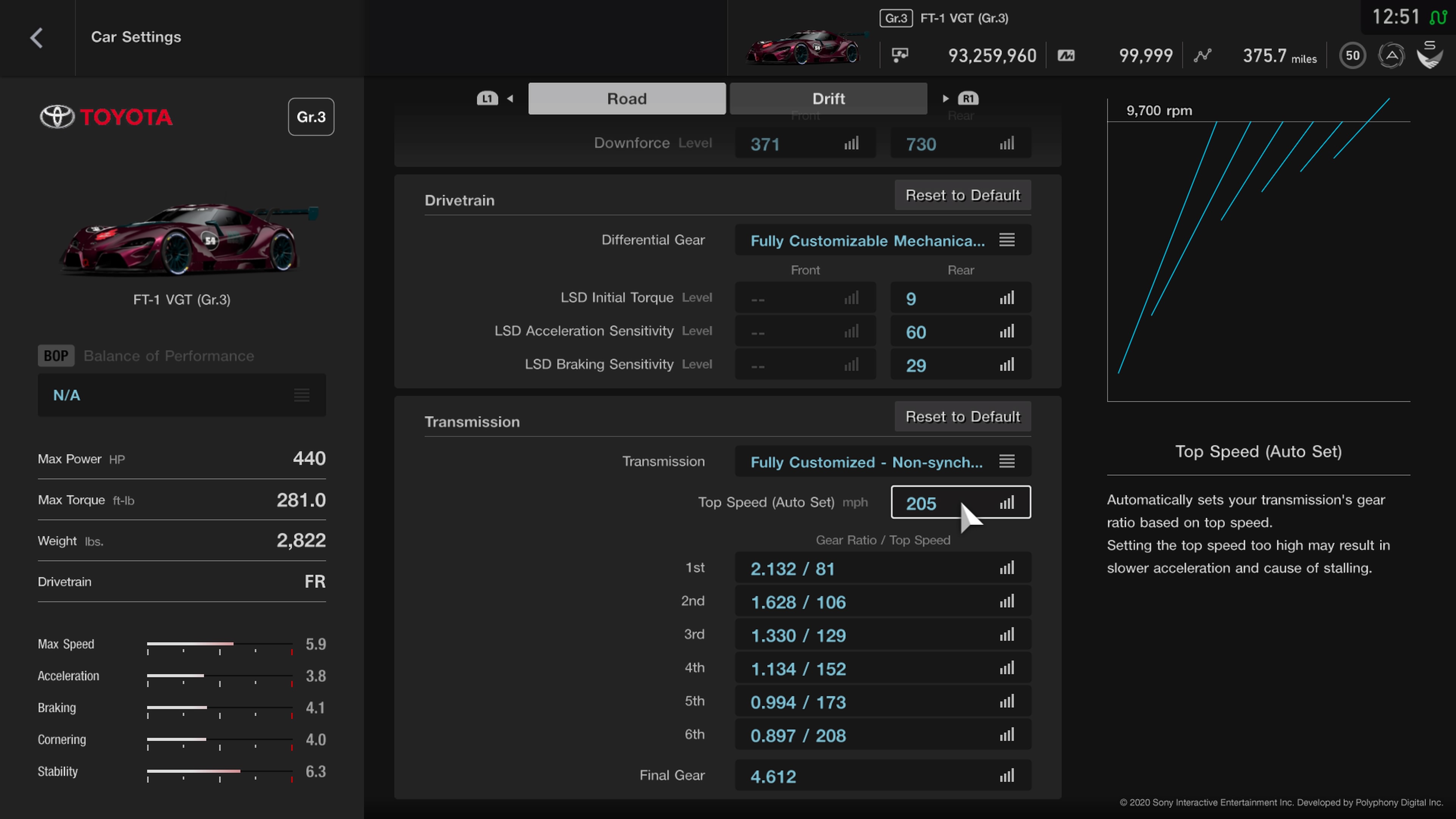Click the small left arrow beside the Road tab
Image resolution: width=1456 pixels, height=819 pixels.
(510, 98)
